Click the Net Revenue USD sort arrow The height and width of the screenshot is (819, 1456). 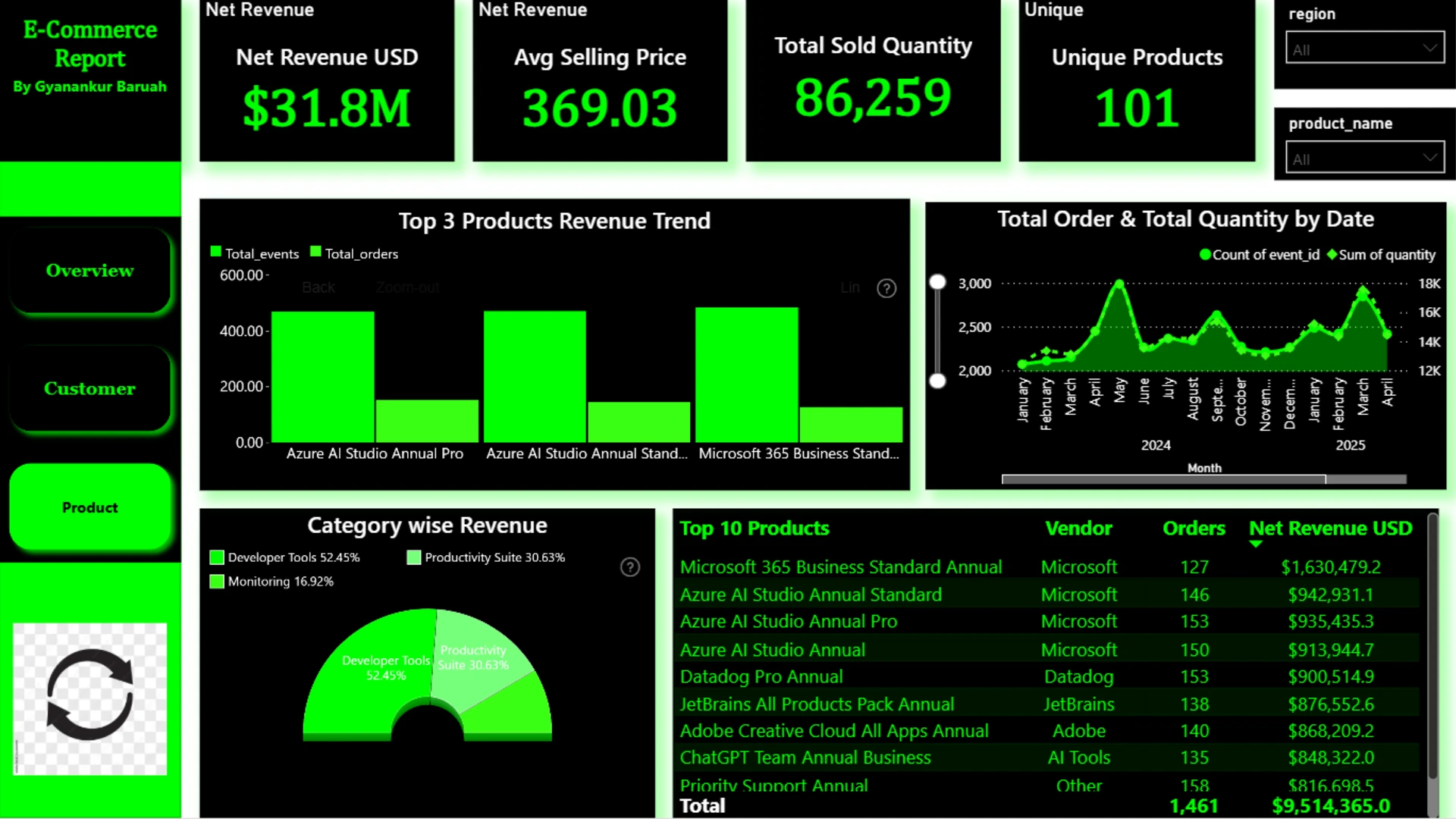pyautogui.click(x=1256, y=544)
